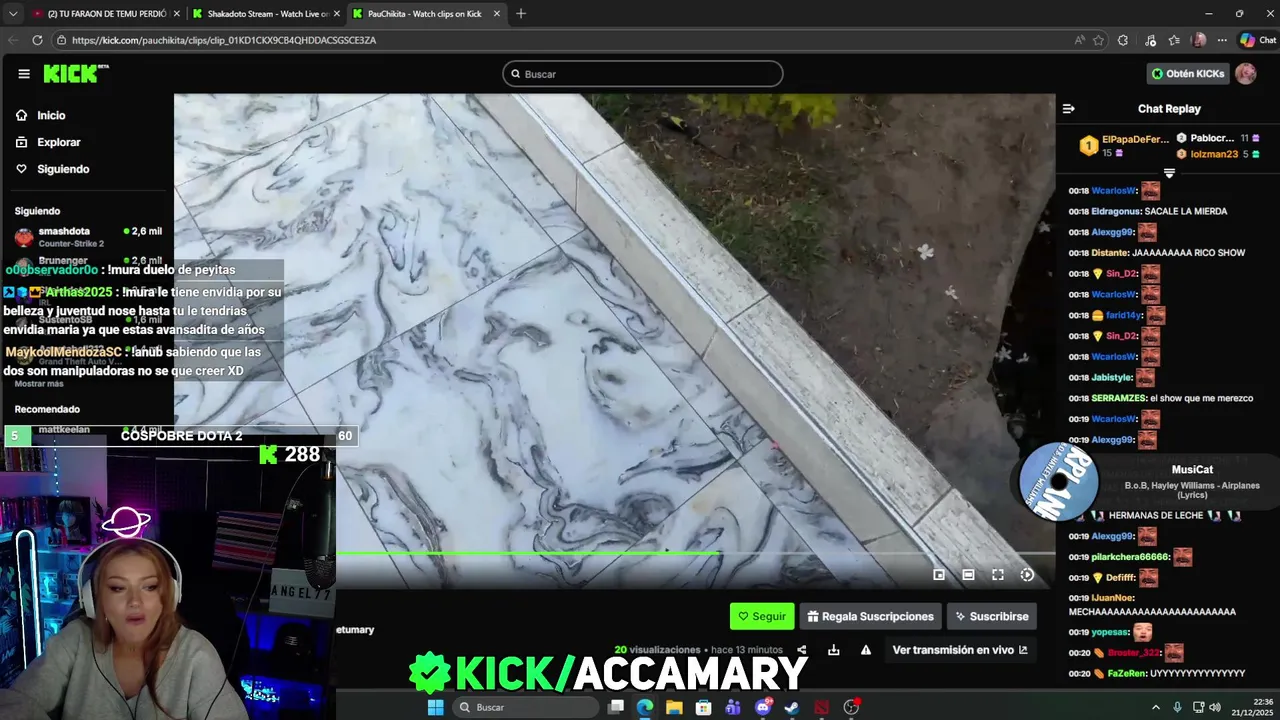Click chat username Distante
Viewport: 1280px width, 720px height.
pyautogui.click(x=1109, y=253)
